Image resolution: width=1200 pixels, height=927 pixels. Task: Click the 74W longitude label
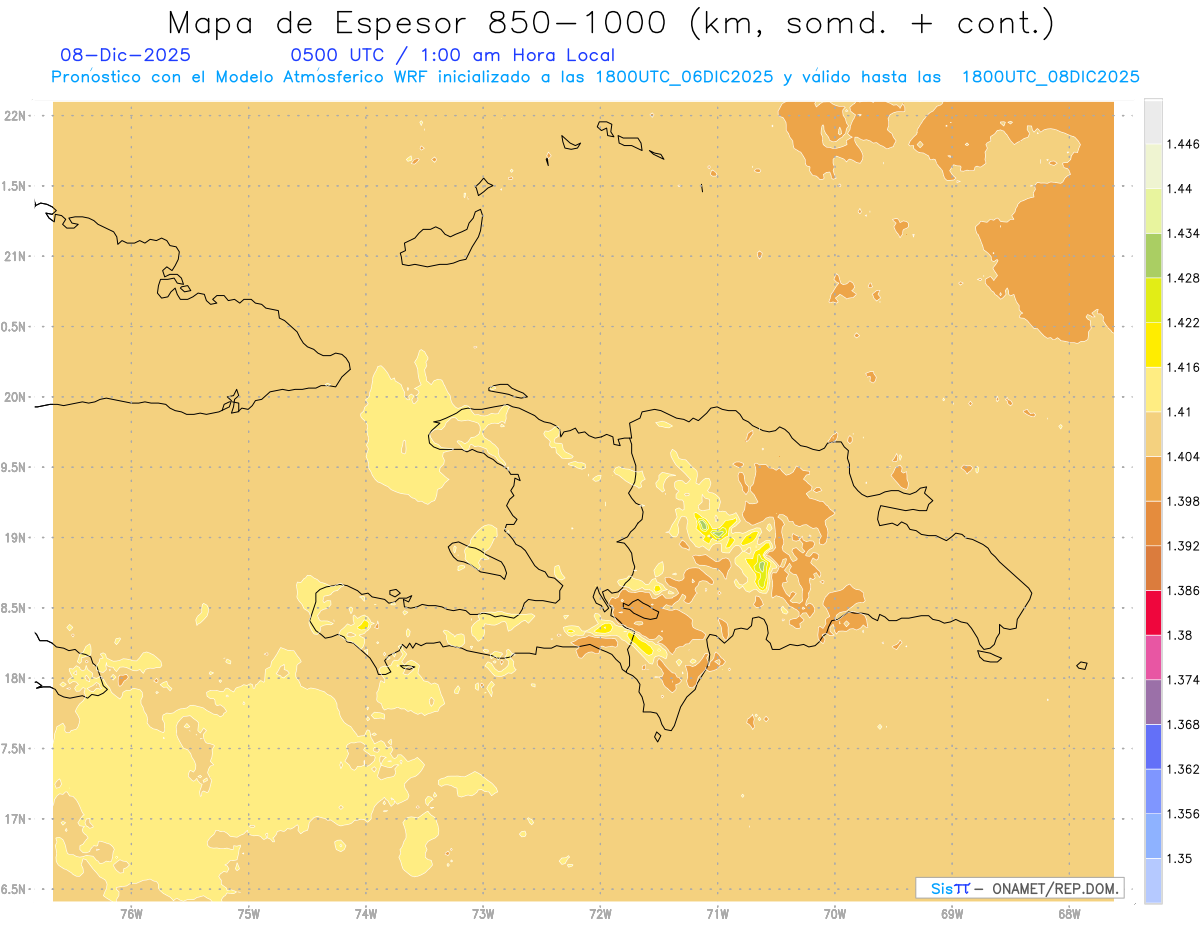tap(366, 913)
